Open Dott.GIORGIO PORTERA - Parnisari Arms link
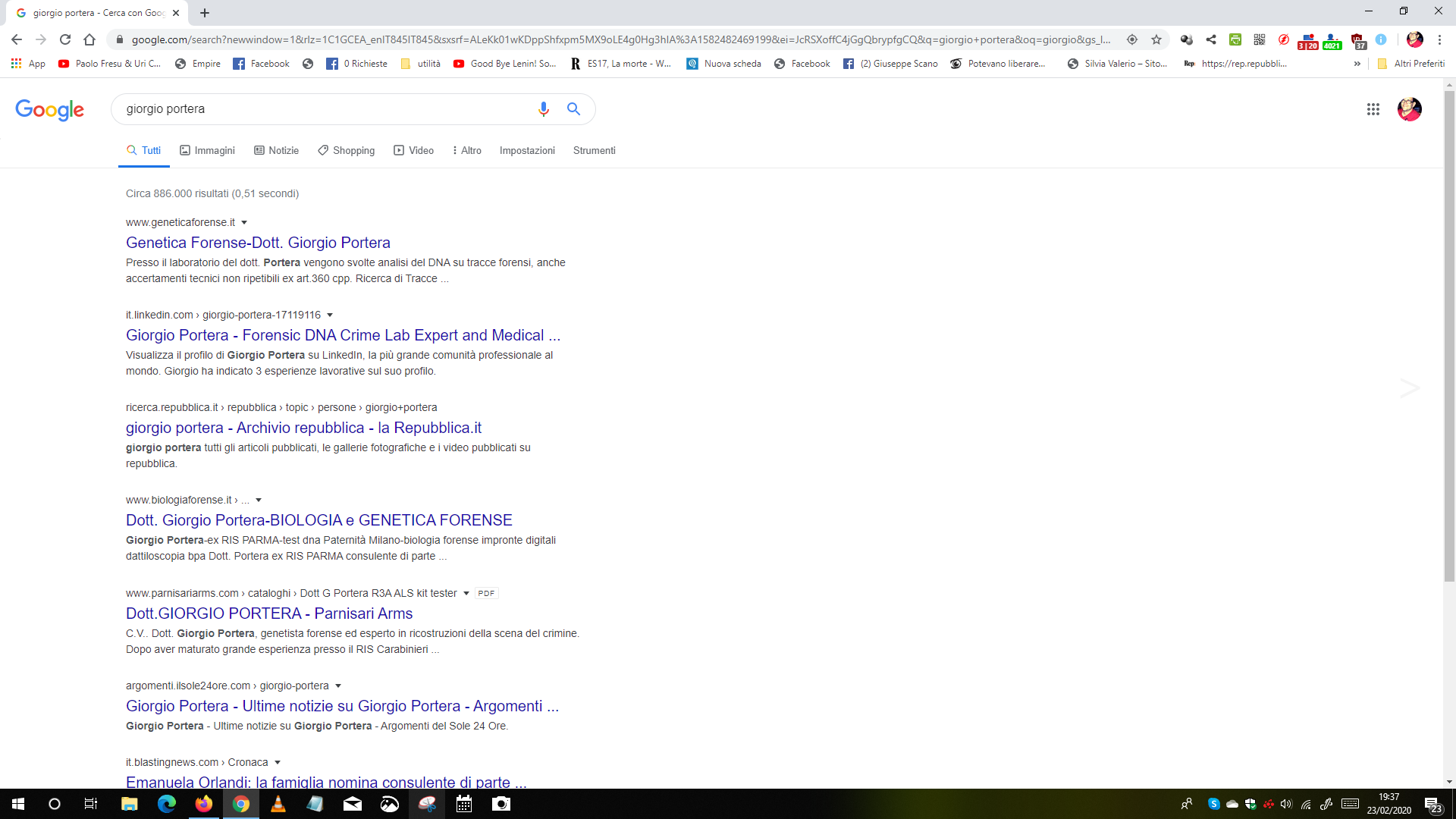The height and width of the screenshot is (819, 1456). click(x=269, y=613)
